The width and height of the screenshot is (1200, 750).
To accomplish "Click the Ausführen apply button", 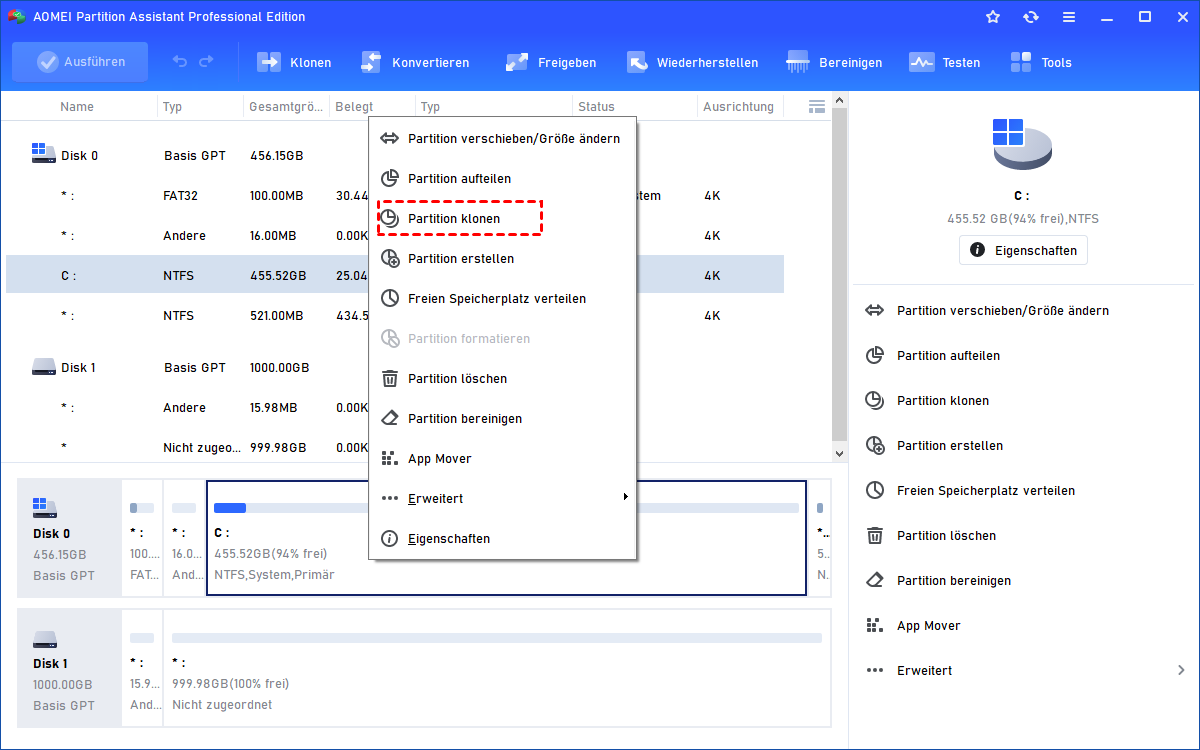I will (80, 62).
